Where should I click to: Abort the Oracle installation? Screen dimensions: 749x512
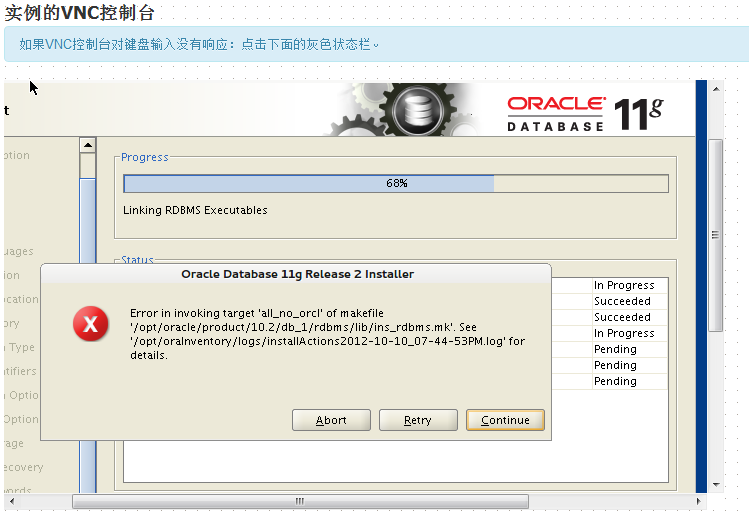(331, 420)
